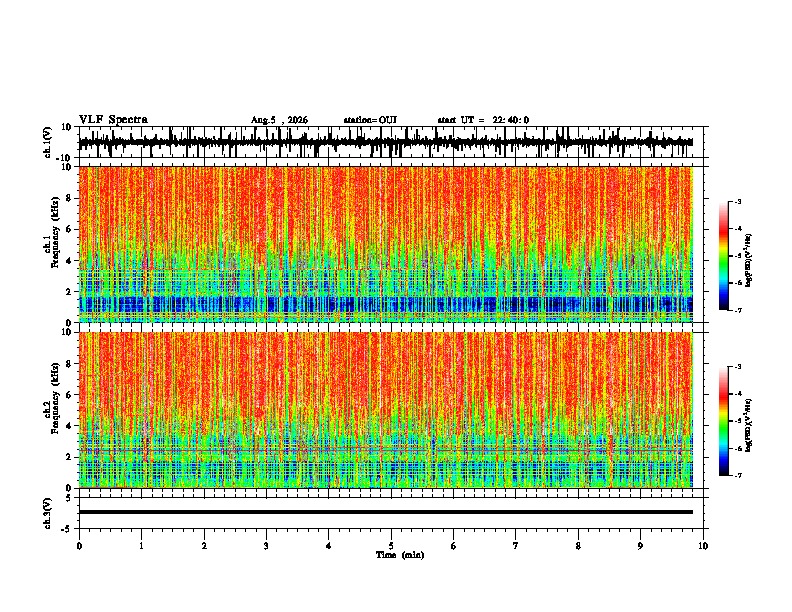The image size is (792, 612).
Task: Click the time axis tick label "4"
Action: click(x=329, y=546)
